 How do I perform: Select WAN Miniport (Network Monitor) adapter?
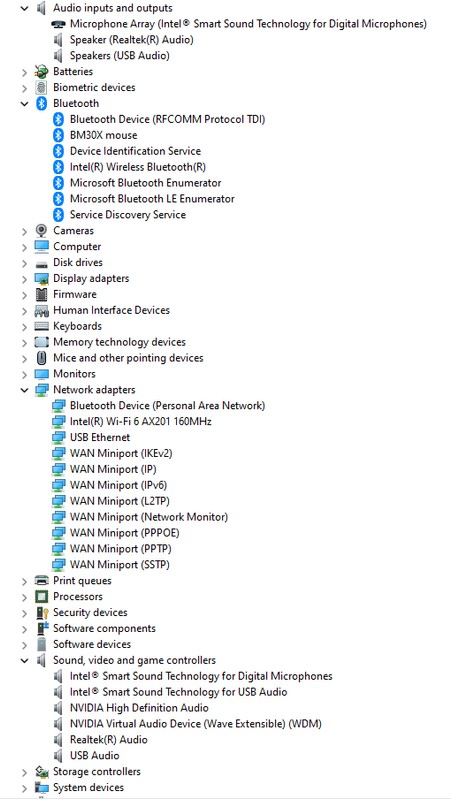[x=149, y=517]
